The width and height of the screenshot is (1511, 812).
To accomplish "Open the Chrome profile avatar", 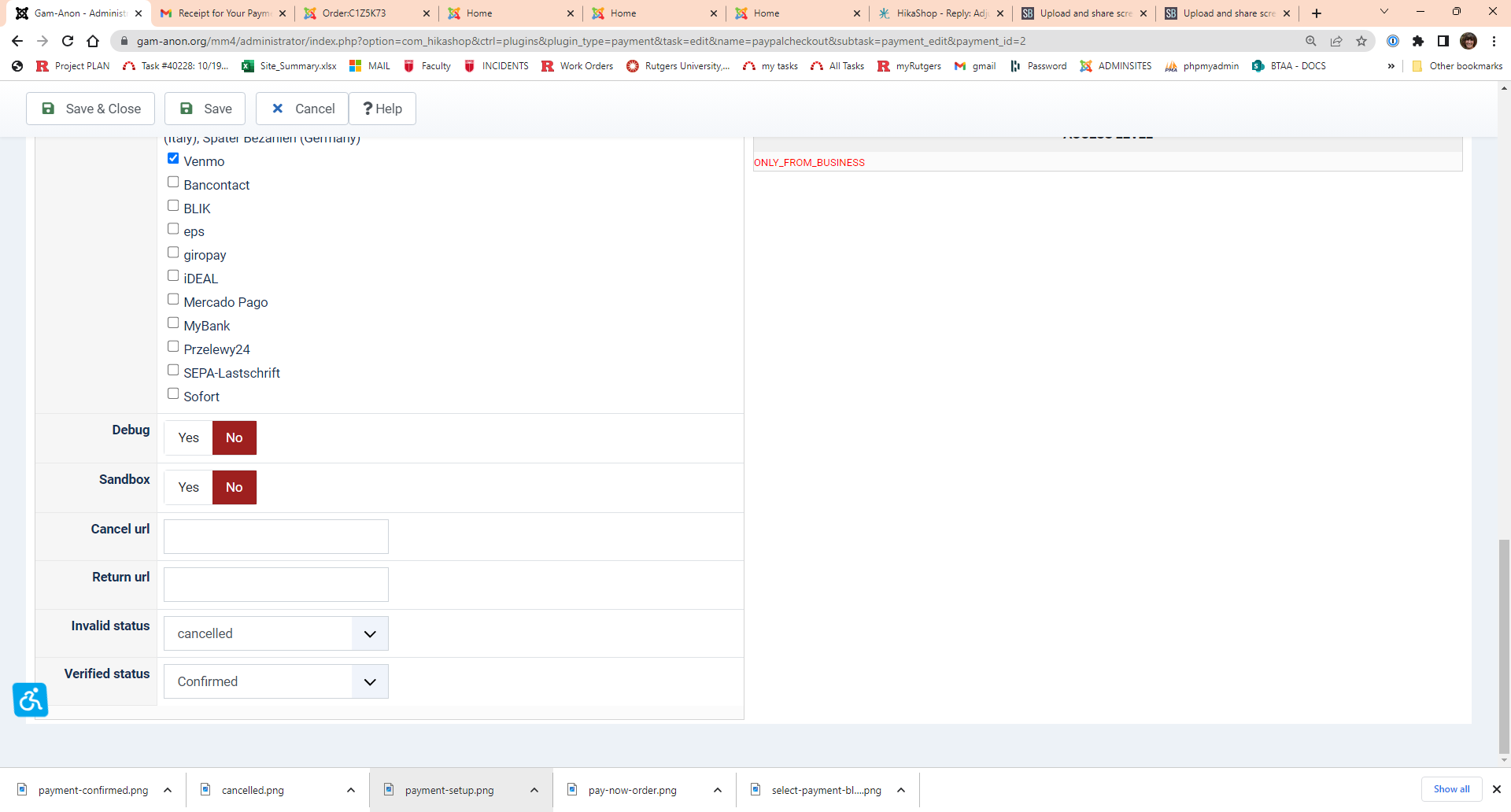I will tap(1469, 41).
